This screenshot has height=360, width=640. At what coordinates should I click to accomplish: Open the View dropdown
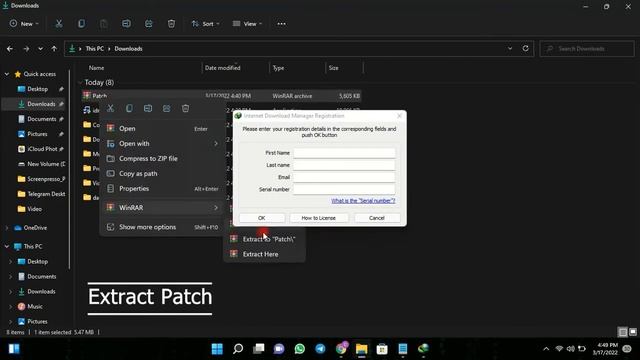(x=247, y=24)
